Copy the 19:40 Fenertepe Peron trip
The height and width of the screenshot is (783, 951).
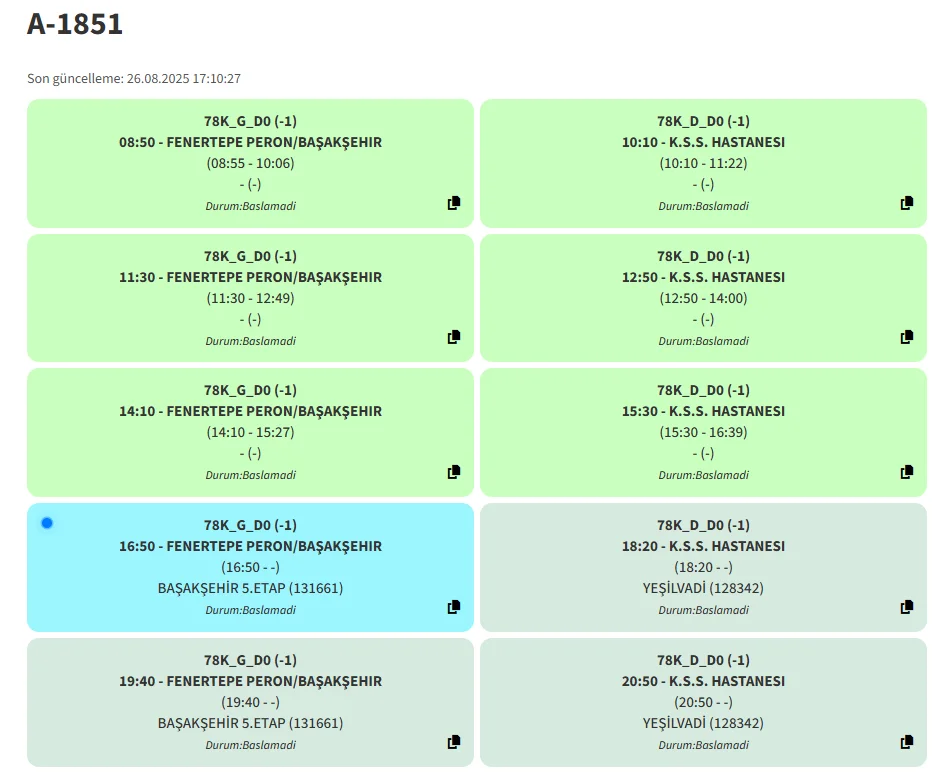(x=454, y=742)
